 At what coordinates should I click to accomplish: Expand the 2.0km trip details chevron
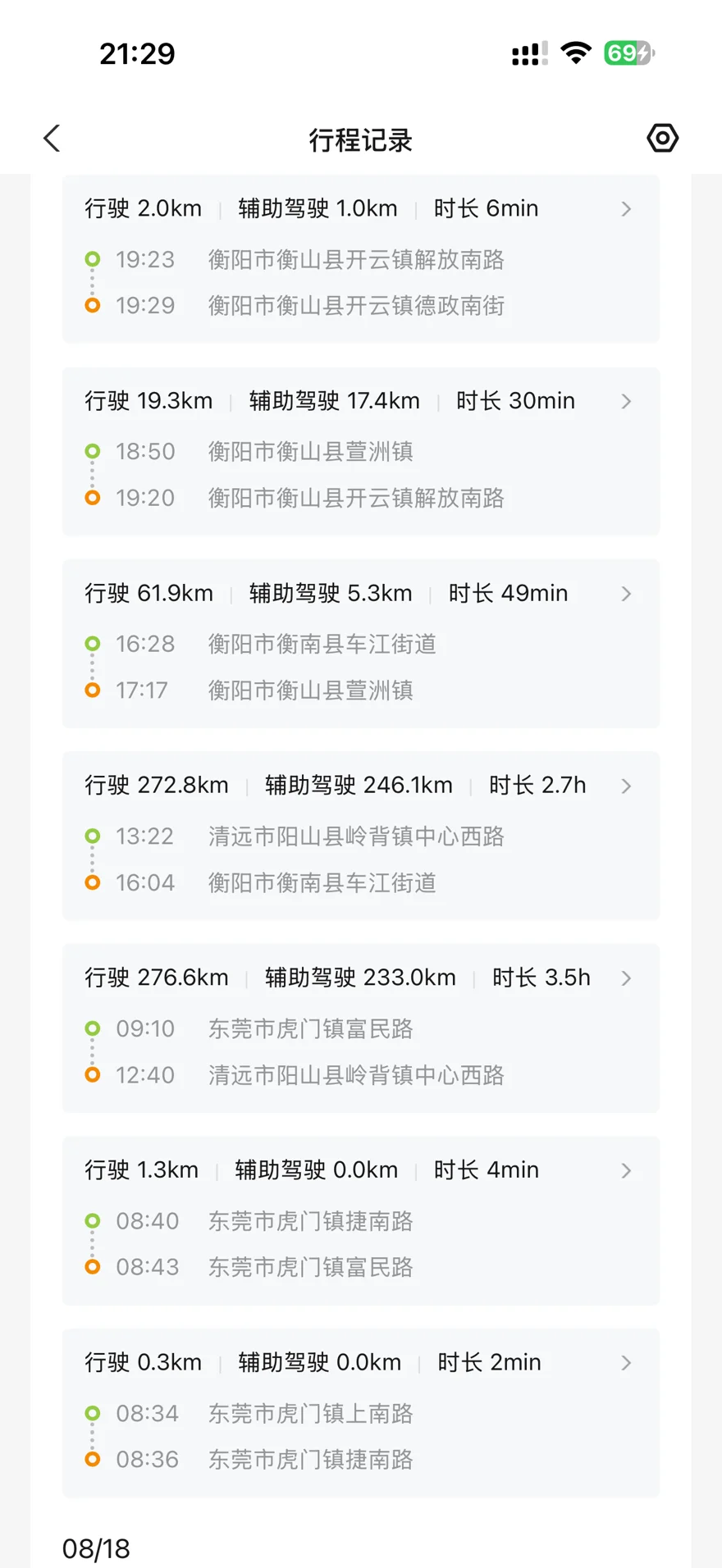pyautogui.click(x=626, y=209)
